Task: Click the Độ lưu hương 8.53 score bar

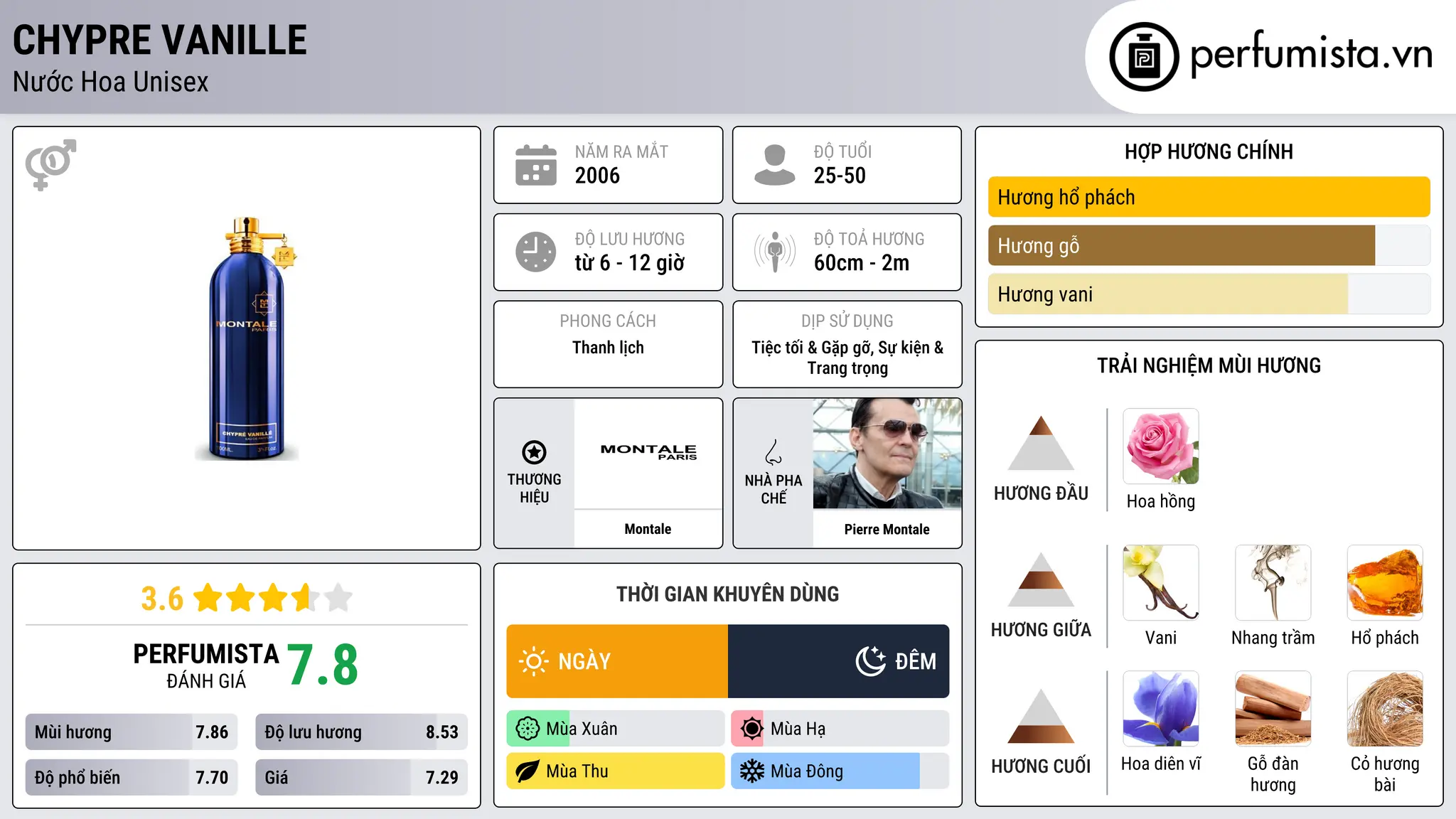Action: 362,732
